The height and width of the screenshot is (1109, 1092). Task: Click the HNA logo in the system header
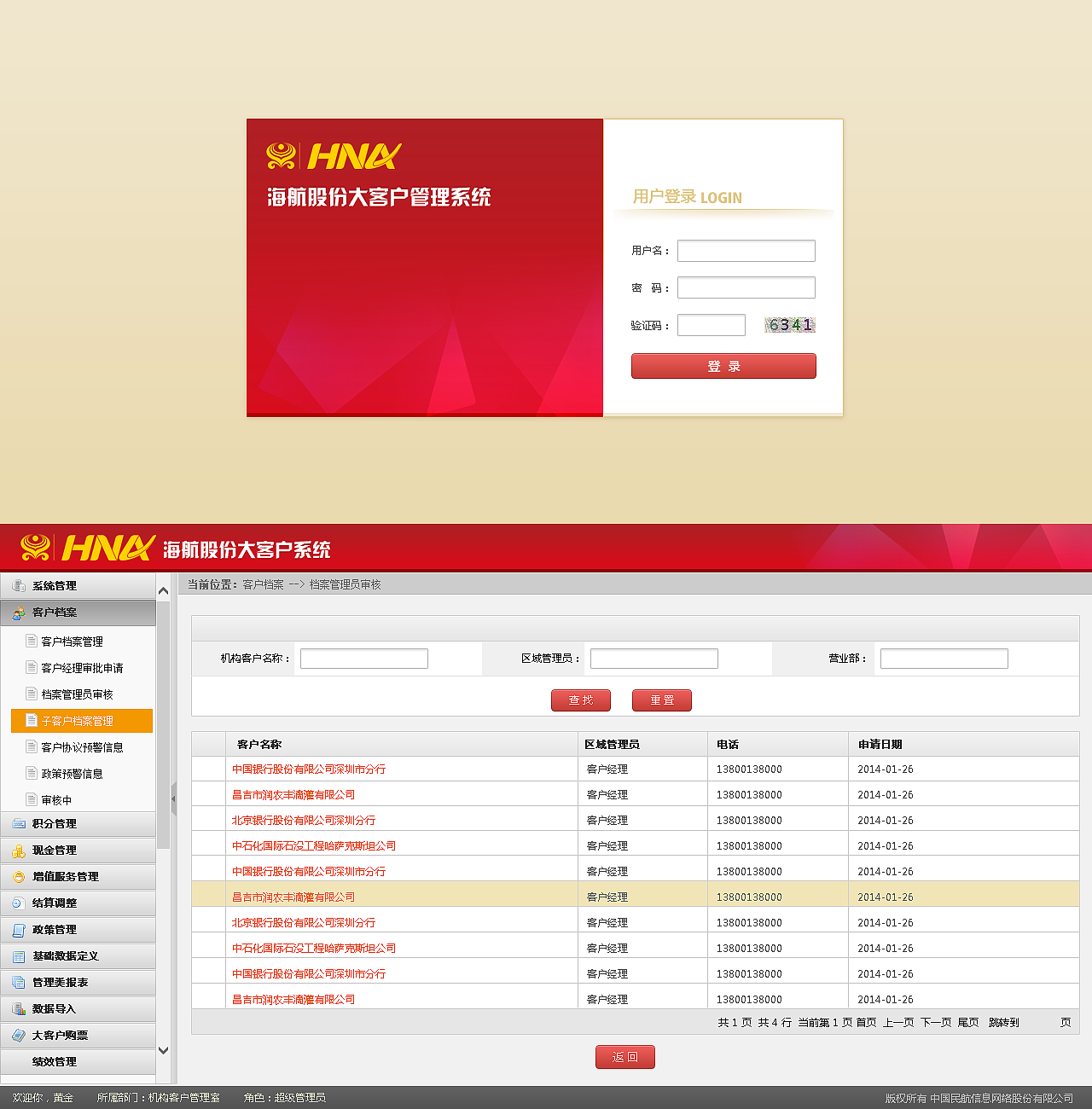pos(88,548)
